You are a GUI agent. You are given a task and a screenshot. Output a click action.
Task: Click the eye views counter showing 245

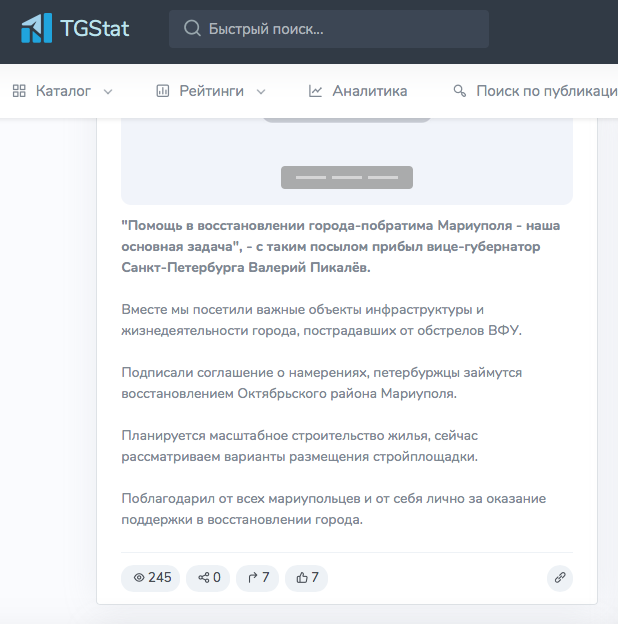click(x=151, y=577)
